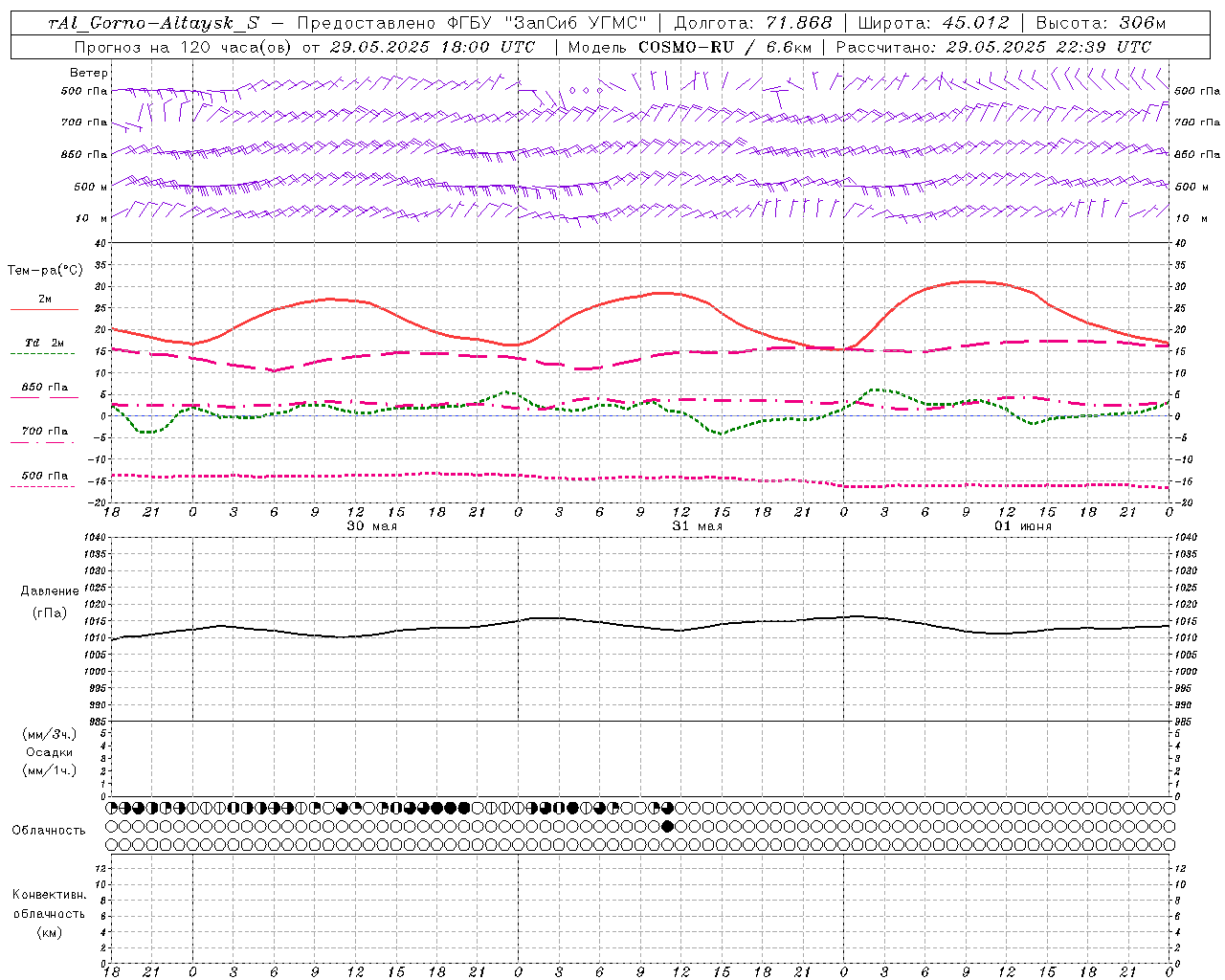Click the 700 гПа temperature legend entry
Image resolution: width=1225 pixels, height=980 pixels.
click(x=44, y=432)
